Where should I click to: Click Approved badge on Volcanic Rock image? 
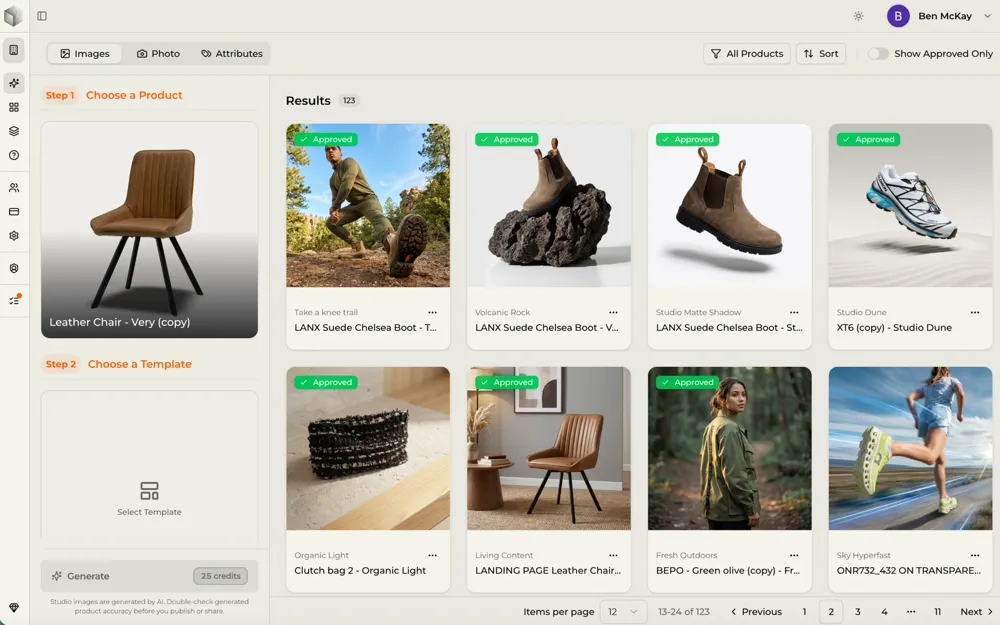(x=507, y=139)
